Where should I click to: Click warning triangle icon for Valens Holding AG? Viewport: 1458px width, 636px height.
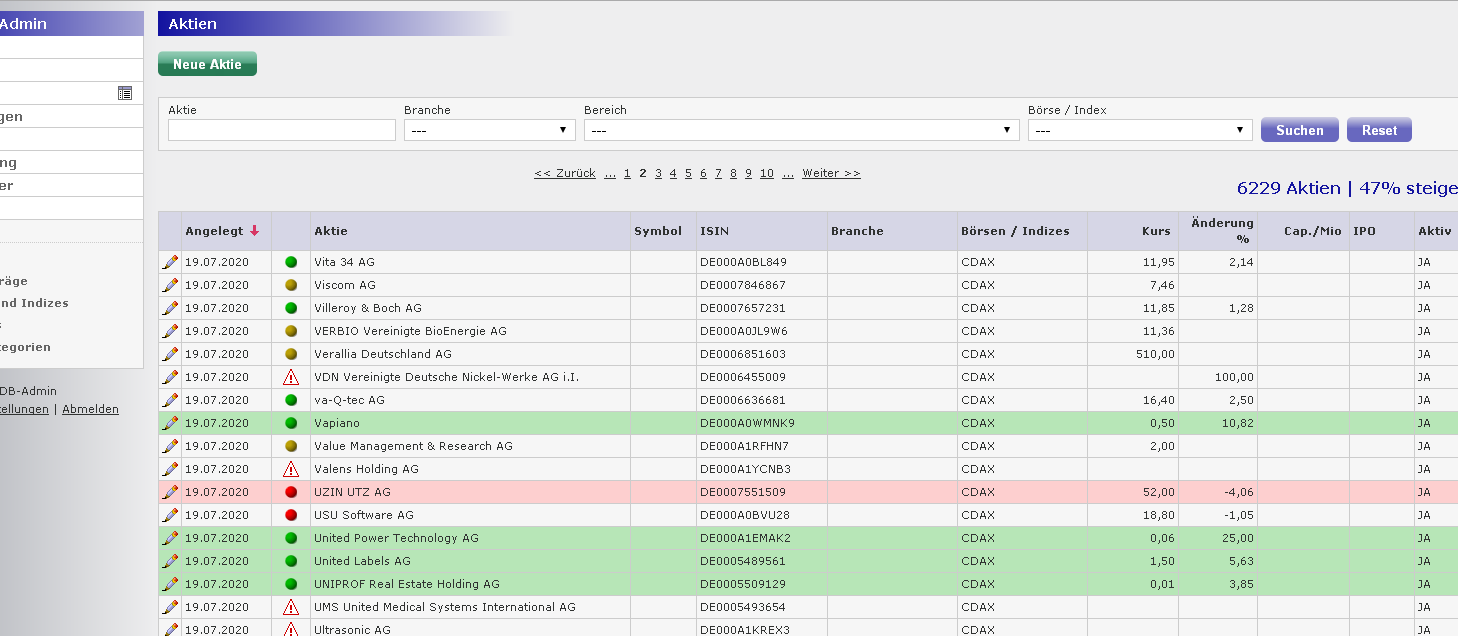coord(291,469)
